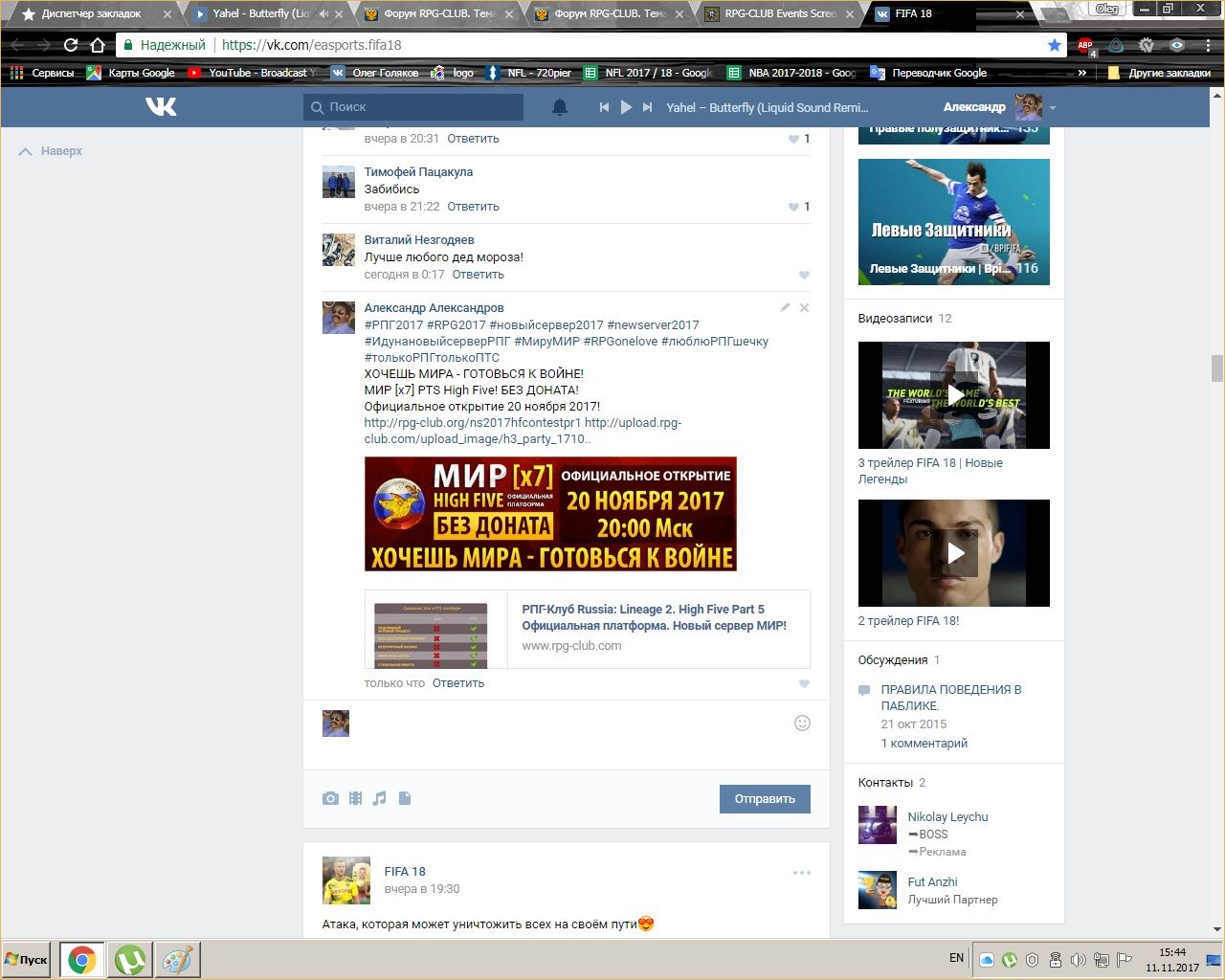Expand hidden bookmarks chevron
Image resolution: width=1225 pixels, height=980 pixels.
(1082, 73)
